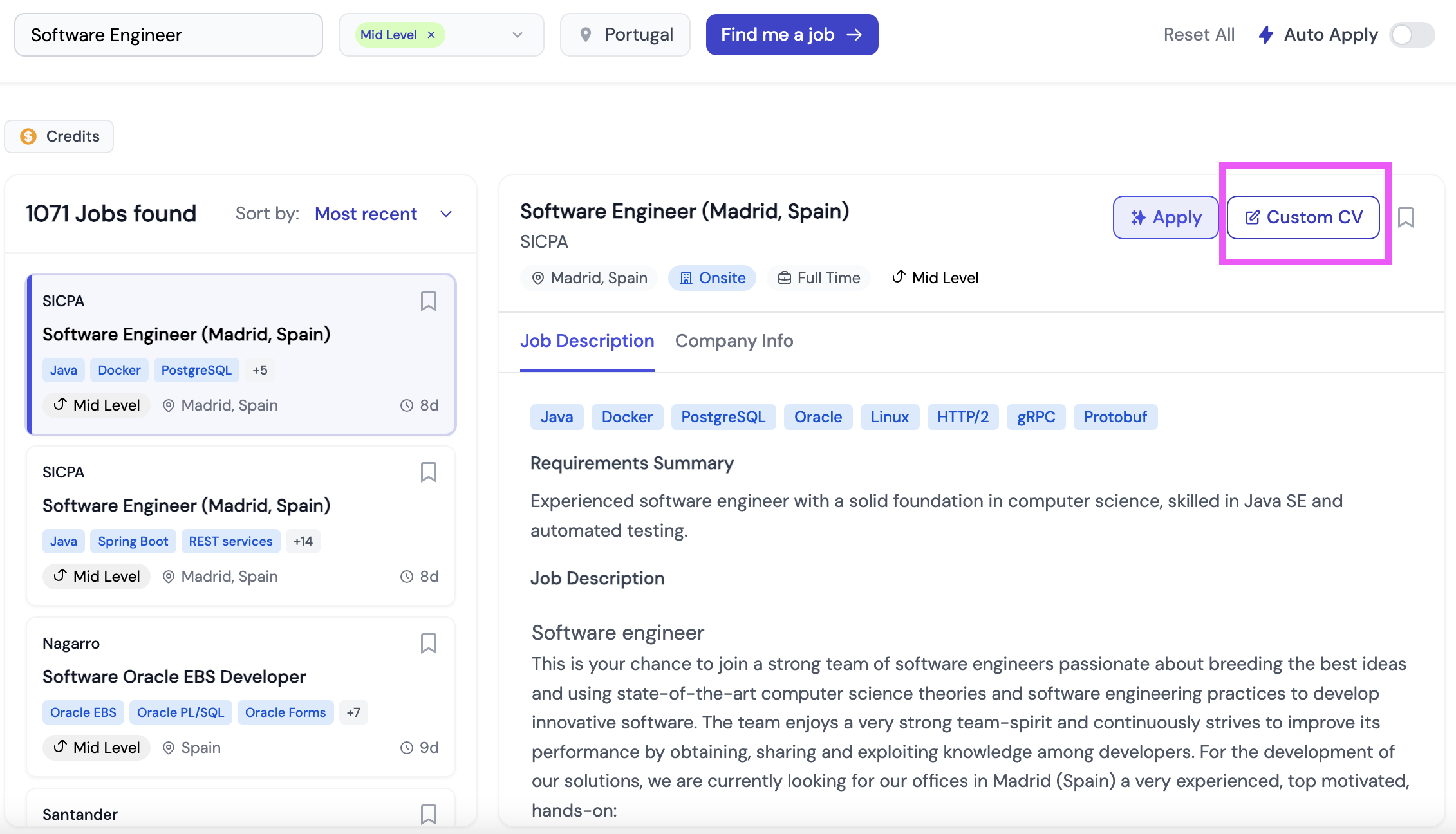Expand the +14 hidden skills on second SICPA job
Viewport: 1456px width, 834px height.
tap(302, 541)
